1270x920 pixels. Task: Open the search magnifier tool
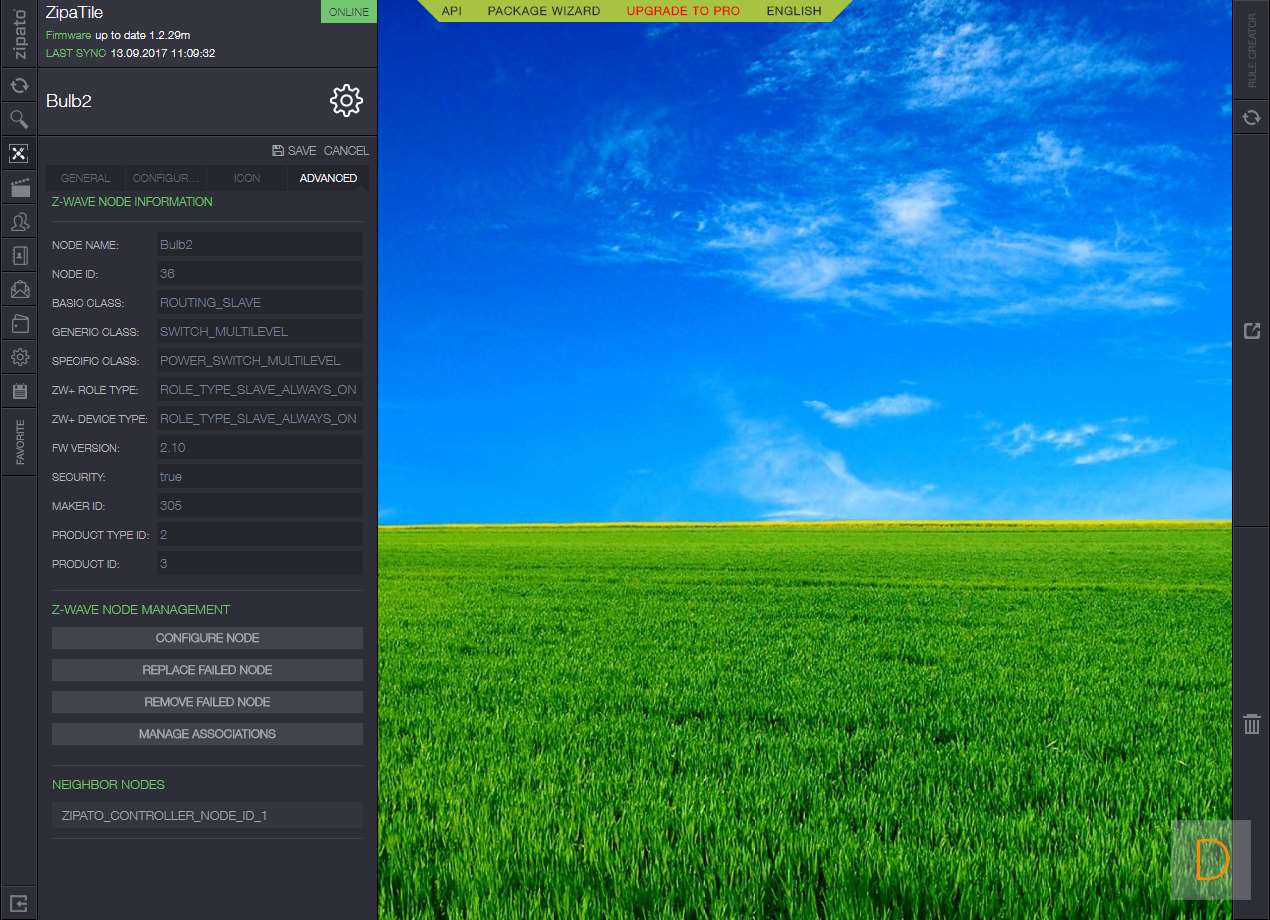tap(18, 120)
